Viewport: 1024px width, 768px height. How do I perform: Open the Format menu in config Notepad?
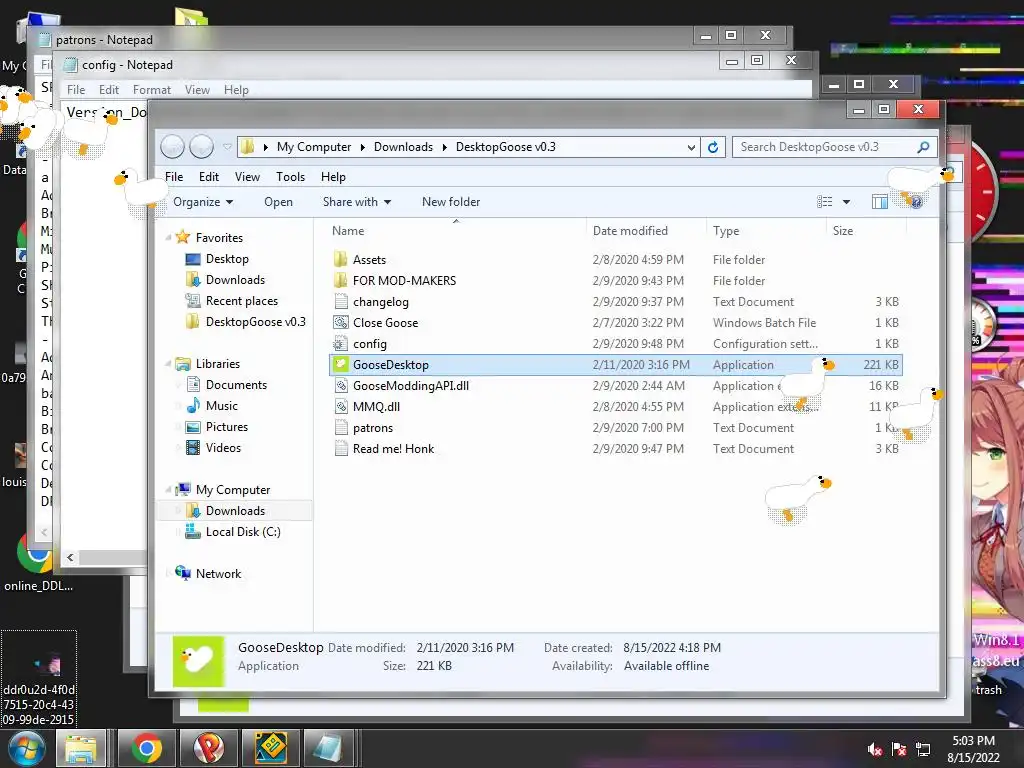pyautogui.click(x=152, y=90)
